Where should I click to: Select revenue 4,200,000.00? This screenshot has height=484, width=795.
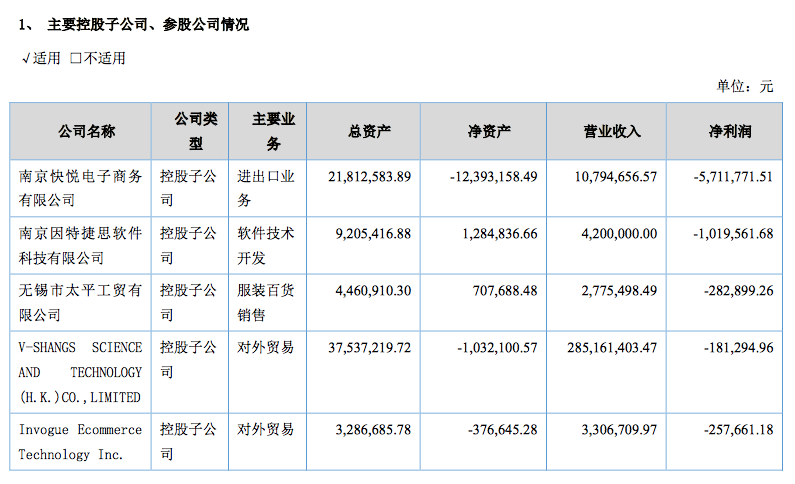point(619,234)
